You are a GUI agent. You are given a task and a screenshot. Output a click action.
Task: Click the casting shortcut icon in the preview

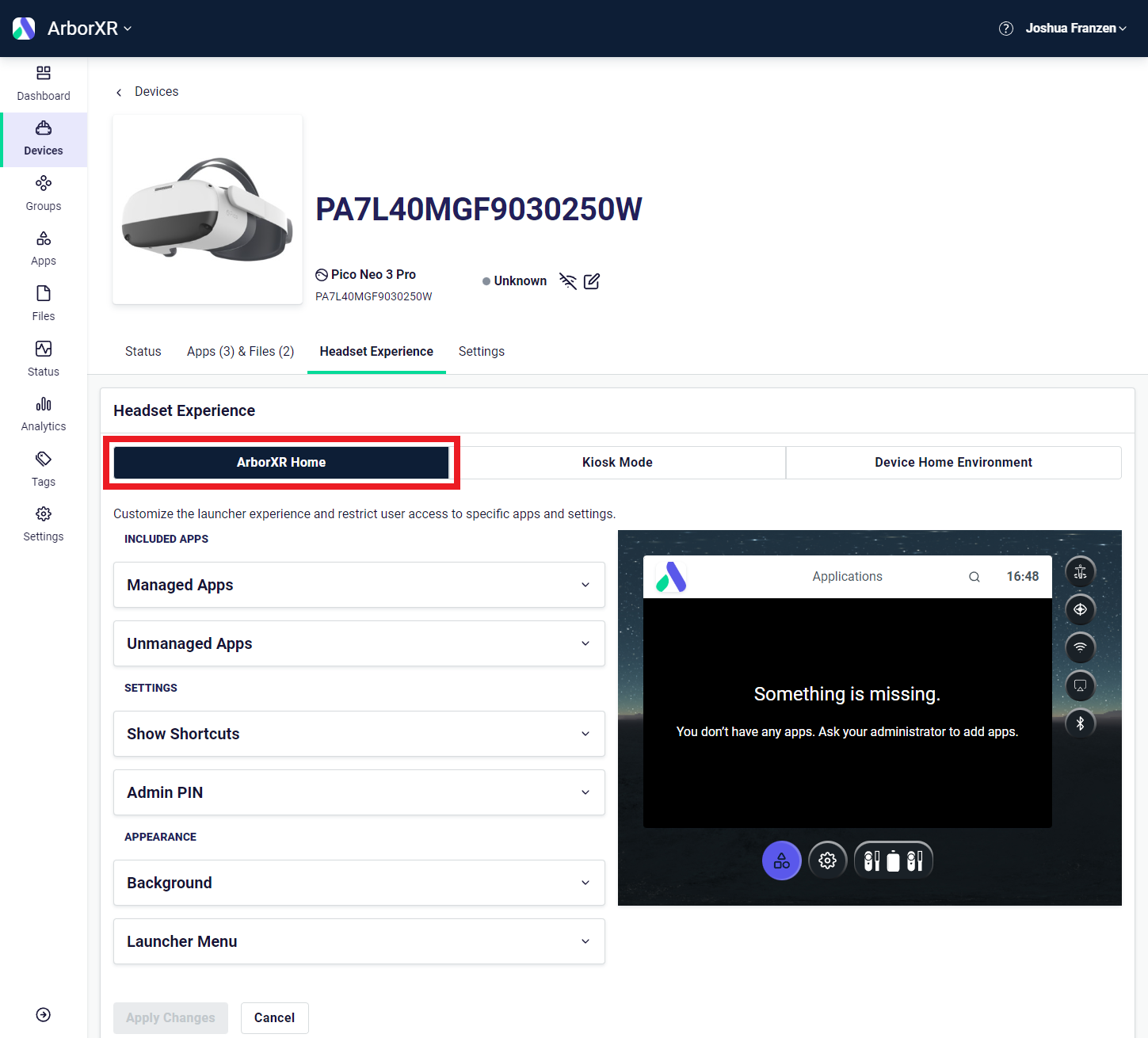click(1080, 685)
